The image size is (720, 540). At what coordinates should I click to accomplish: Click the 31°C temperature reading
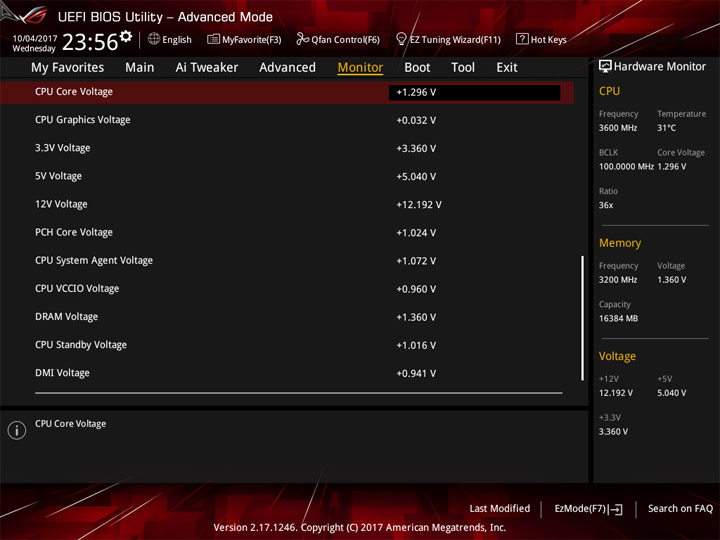click(666, 128)
